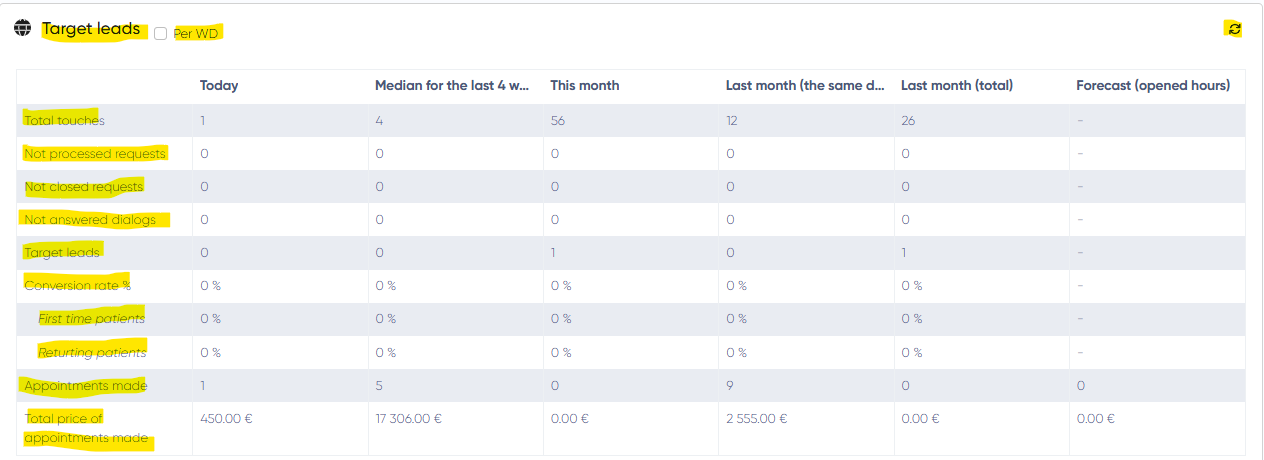1264x460 pixels.
Task: Click the Appointments made row label
Action: click(x=86, y=386)
